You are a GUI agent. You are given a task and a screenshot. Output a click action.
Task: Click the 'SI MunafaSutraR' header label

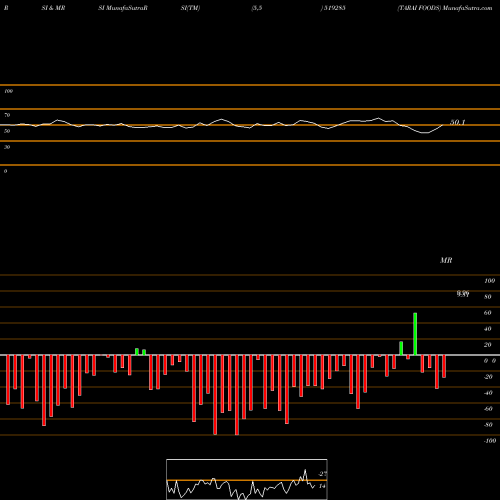tap(123, 8)
